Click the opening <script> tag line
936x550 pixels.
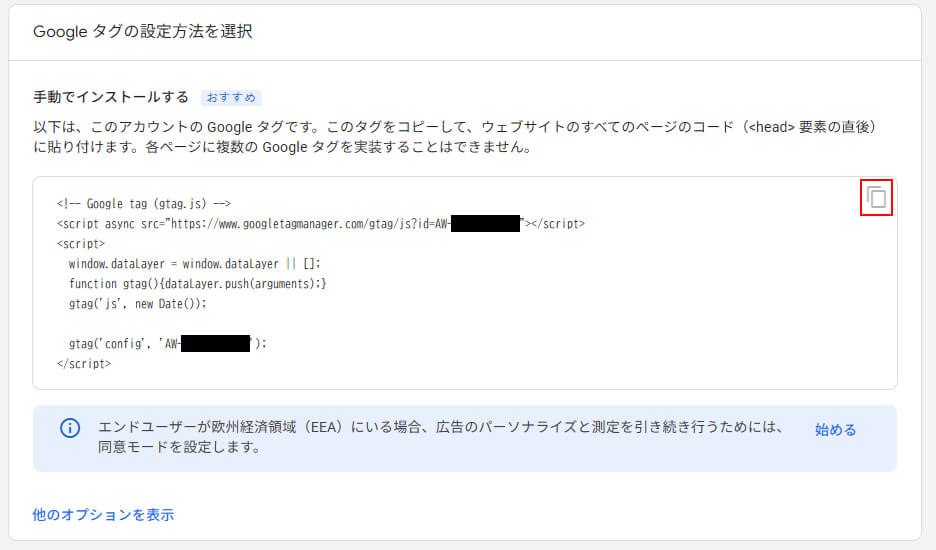click(82, 244)
